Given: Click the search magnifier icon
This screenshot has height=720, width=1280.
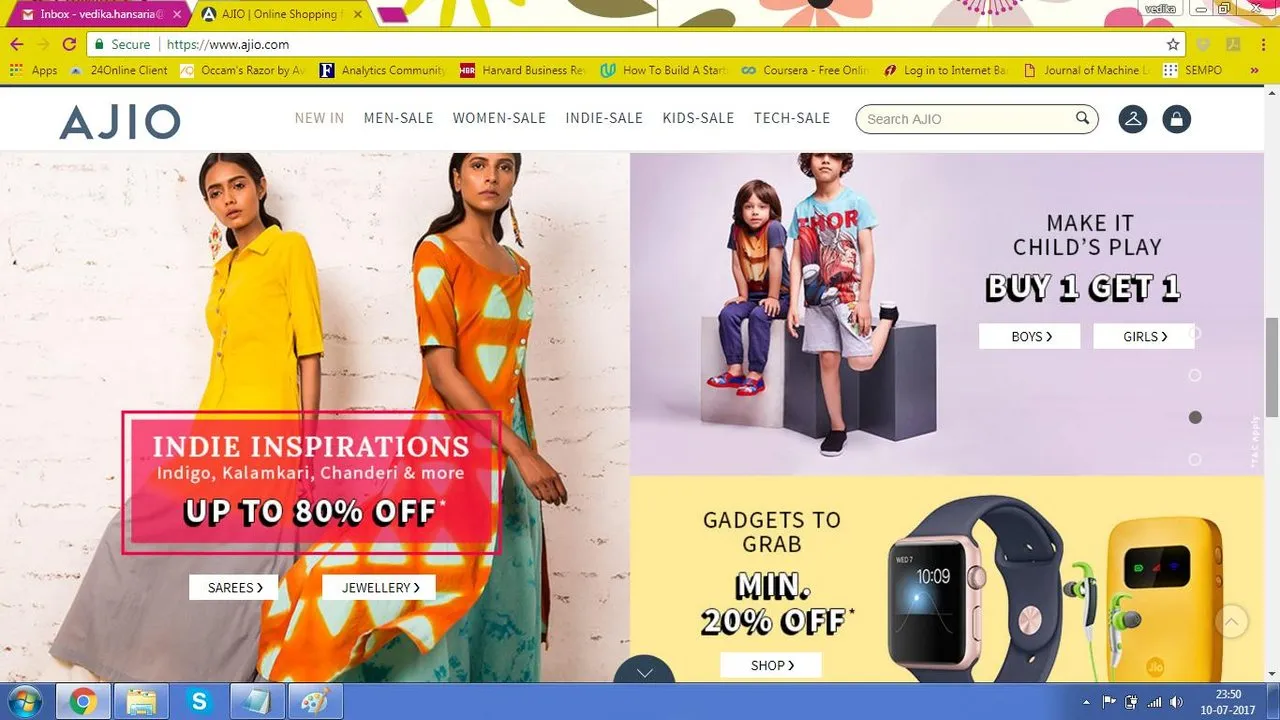Looking at the screenshot, I should (x=1082, y=118).
